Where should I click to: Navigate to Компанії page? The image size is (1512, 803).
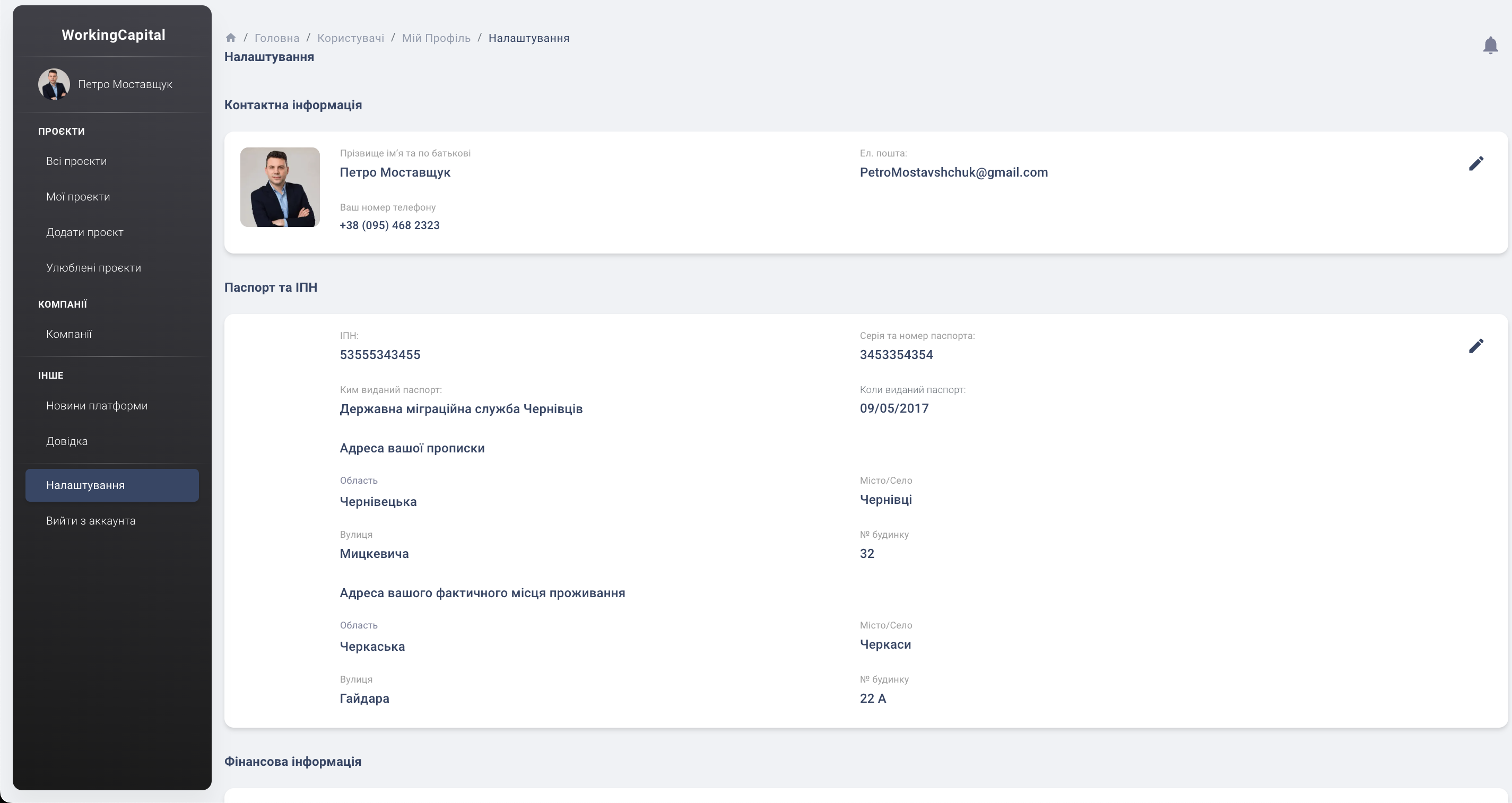pyautogui.click(x=68, y=334)
